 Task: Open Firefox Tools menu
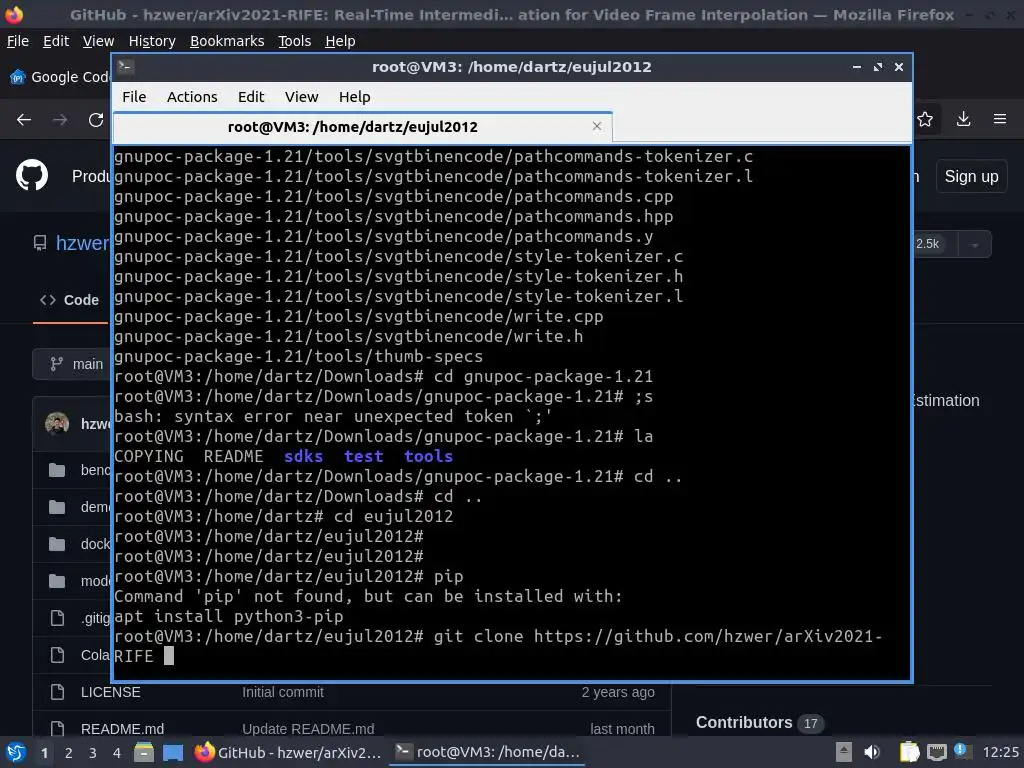pos(295,41)
